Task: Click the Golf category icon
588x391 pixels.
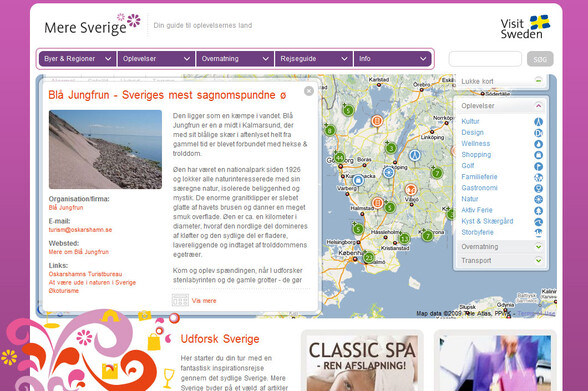Action: pyautogui.click(x=538, y=166)
